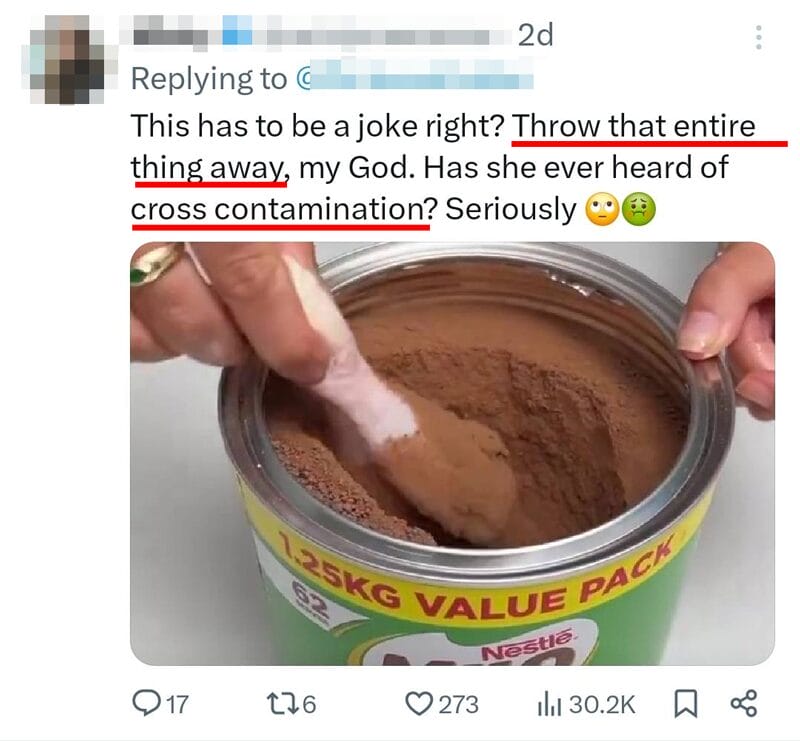This screenshot has height=741, width=800.
Task: Click the 273 likes count
Action: point(459,705)
